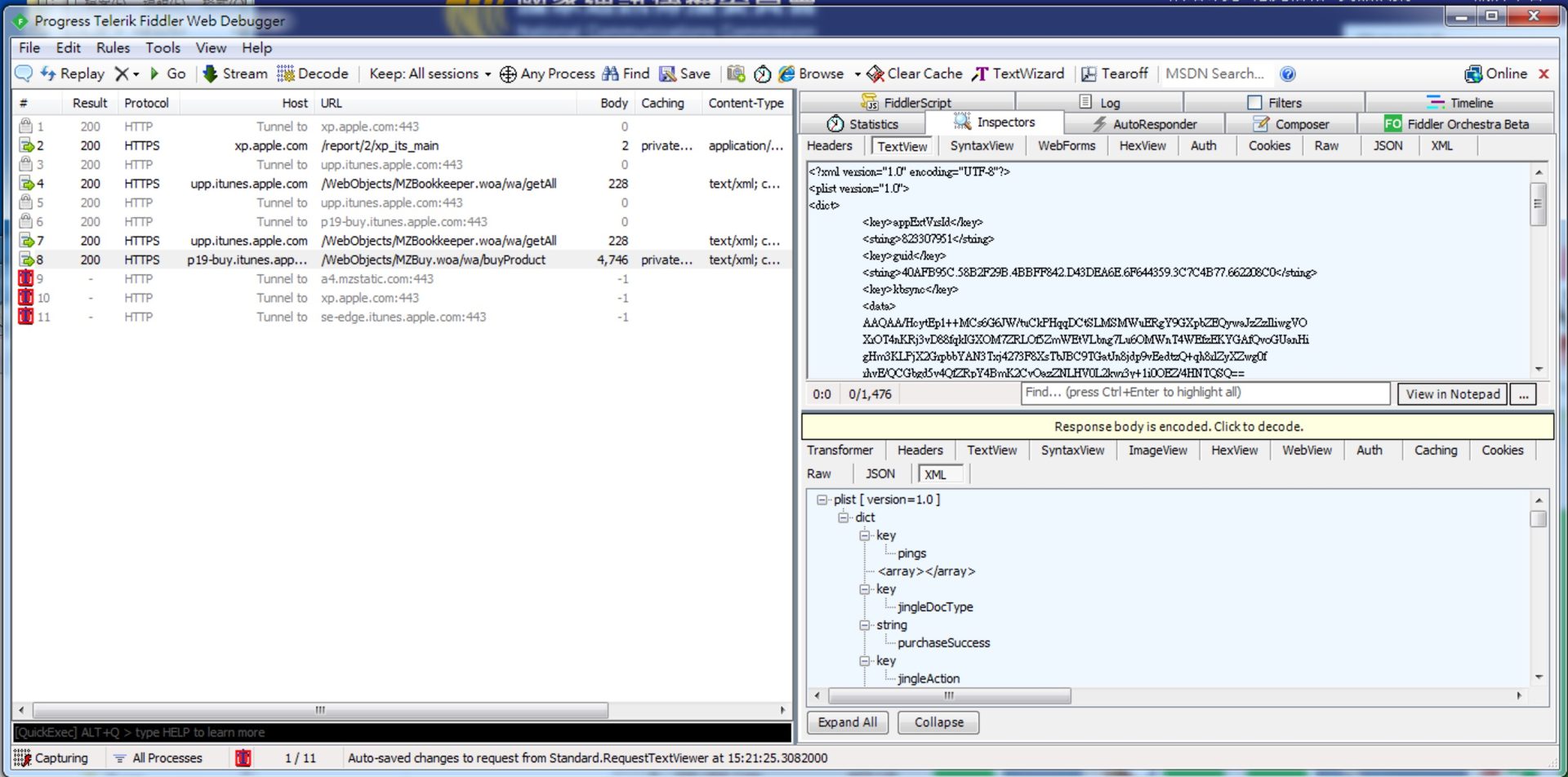1568x777 pixels.
Task: Sort by the Content-Type column header
Action: (x=746, y=103)
